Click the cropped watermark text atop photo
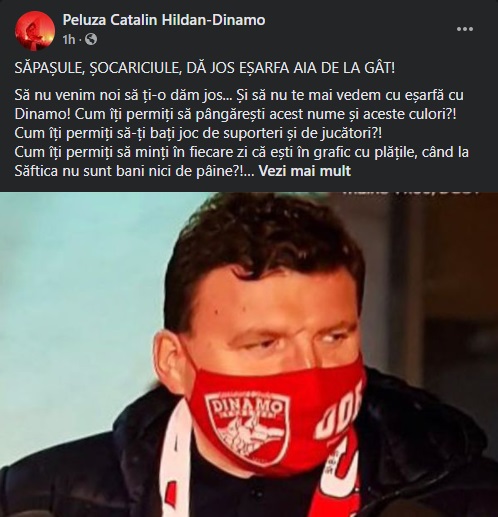This screenshot has width=498, height=517. tap(409, 193)
